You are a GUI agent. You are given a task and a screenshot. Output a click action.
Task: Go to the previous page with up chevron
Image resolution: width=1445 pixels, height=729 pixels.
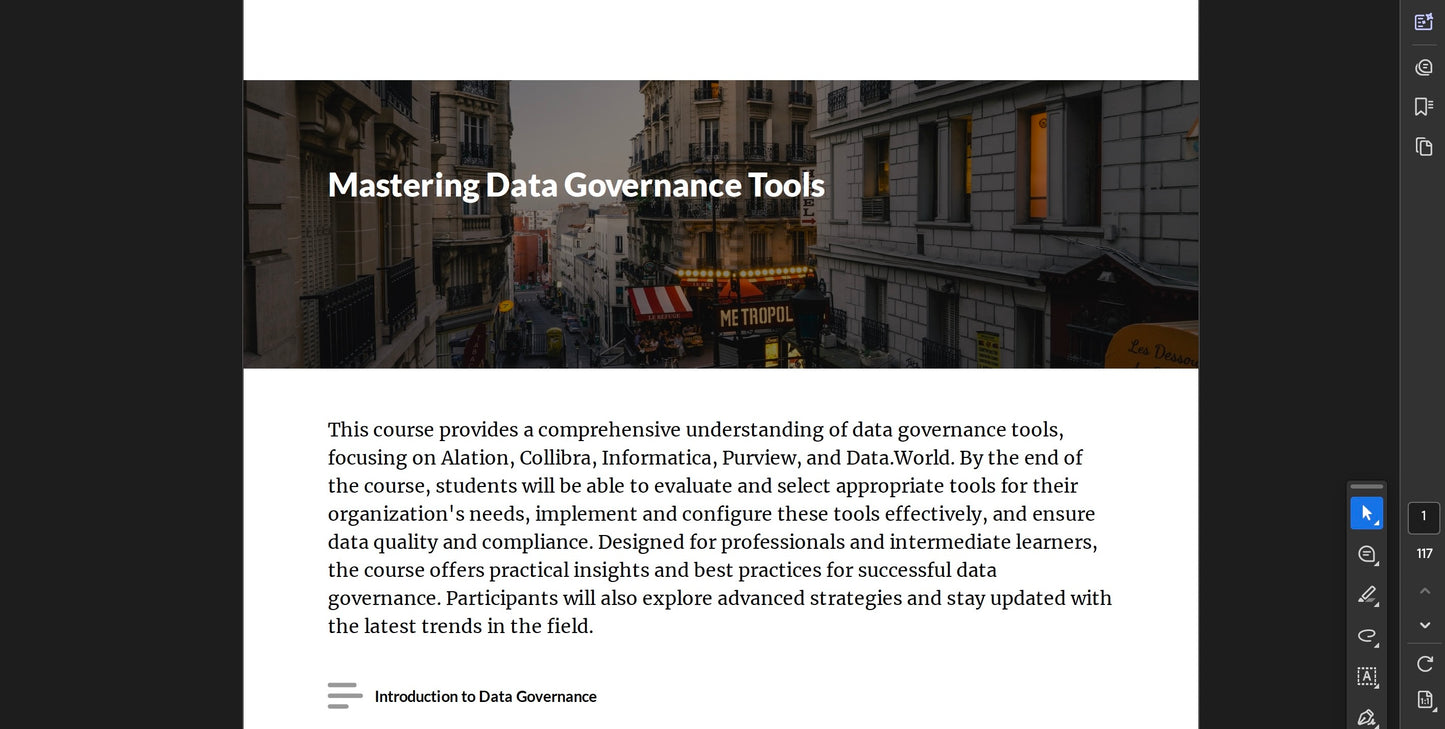click(x=1424, y=591)
